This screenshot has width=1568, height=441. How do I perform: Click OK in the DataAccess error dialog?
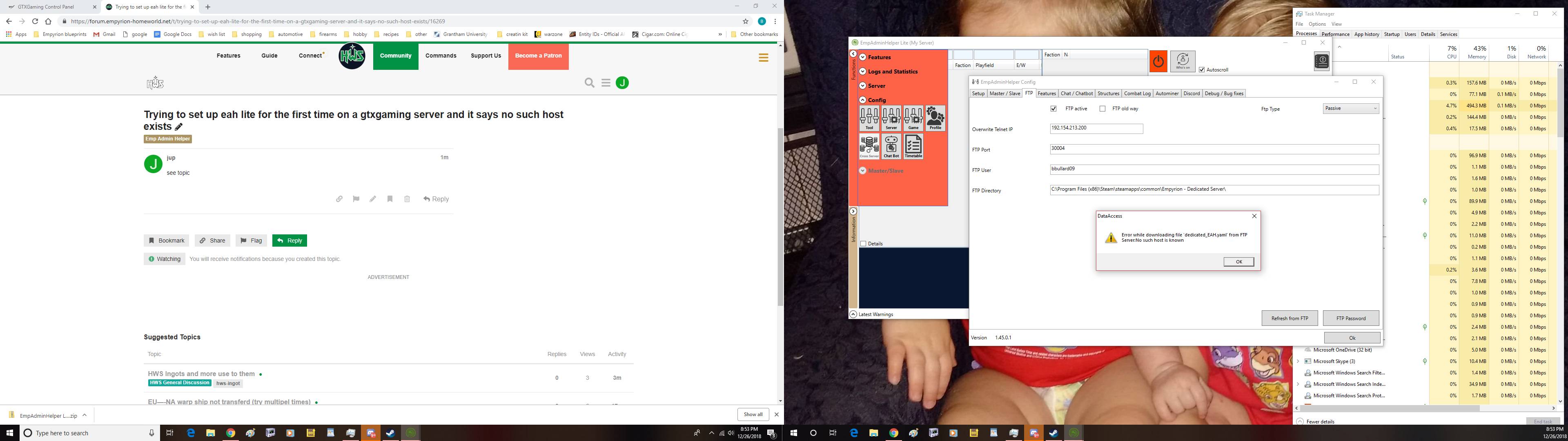(x=1238, y=261)
